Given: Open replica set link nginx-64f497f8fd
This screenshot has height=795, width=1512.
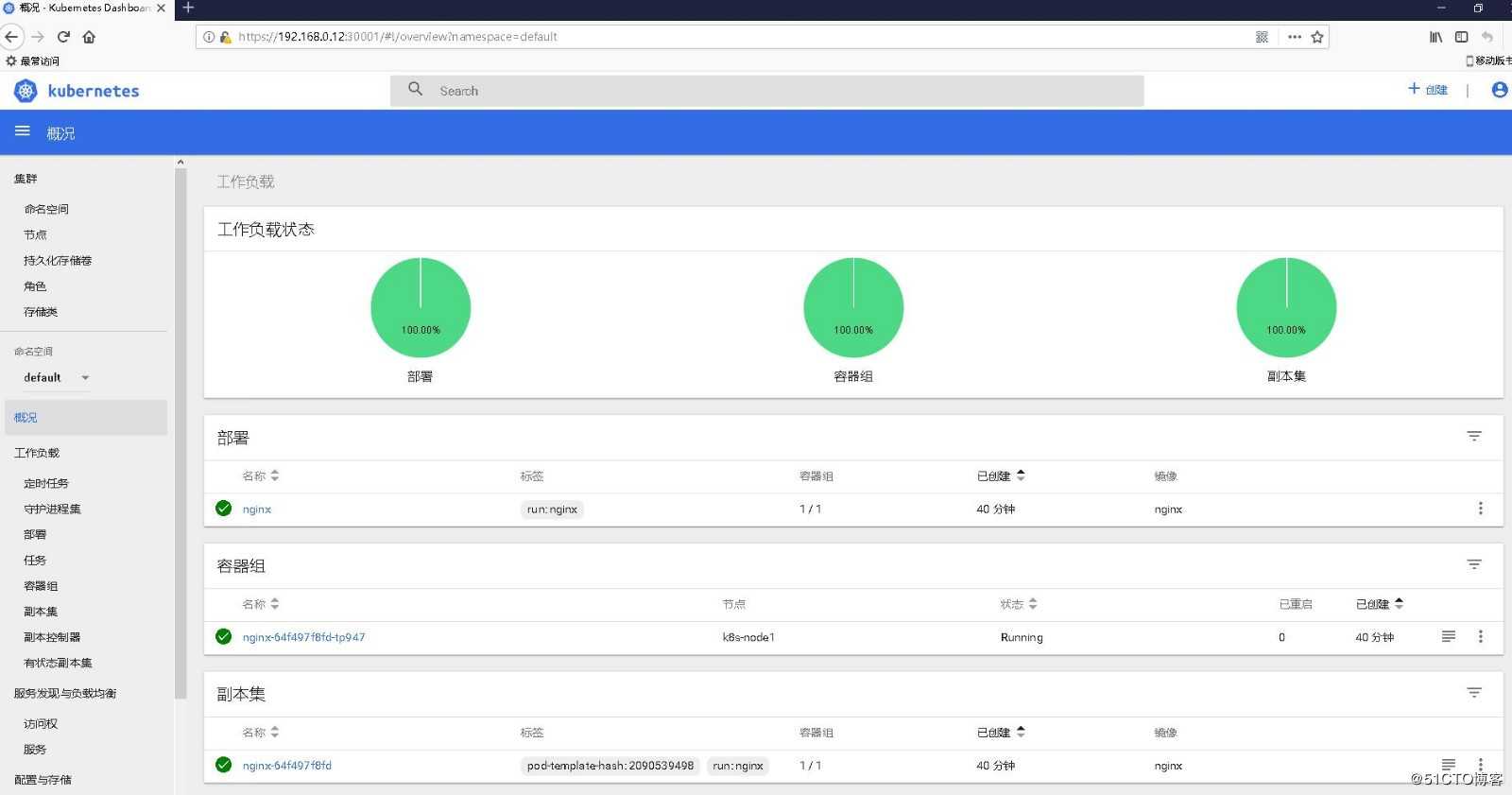Looking at the screenshot, I should pos(287,766).
